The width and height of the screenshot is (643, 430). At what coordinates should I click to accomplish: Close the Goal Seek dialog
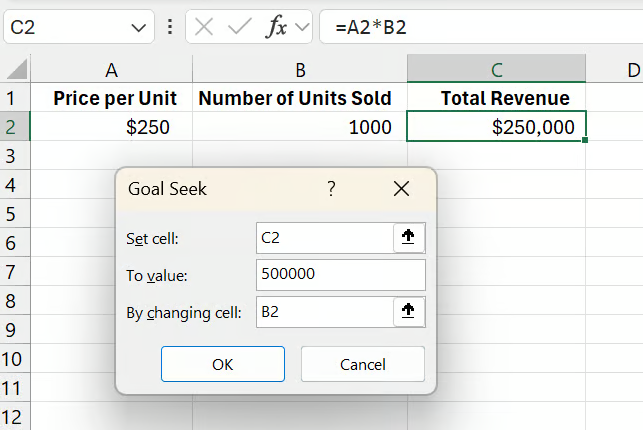click(402, 188)
